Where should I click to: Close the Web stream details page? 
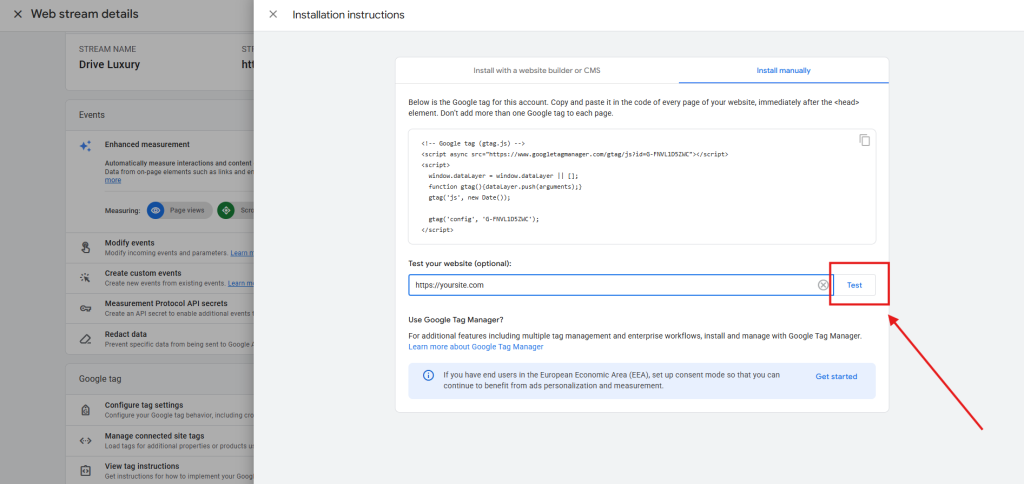(17, 15)
